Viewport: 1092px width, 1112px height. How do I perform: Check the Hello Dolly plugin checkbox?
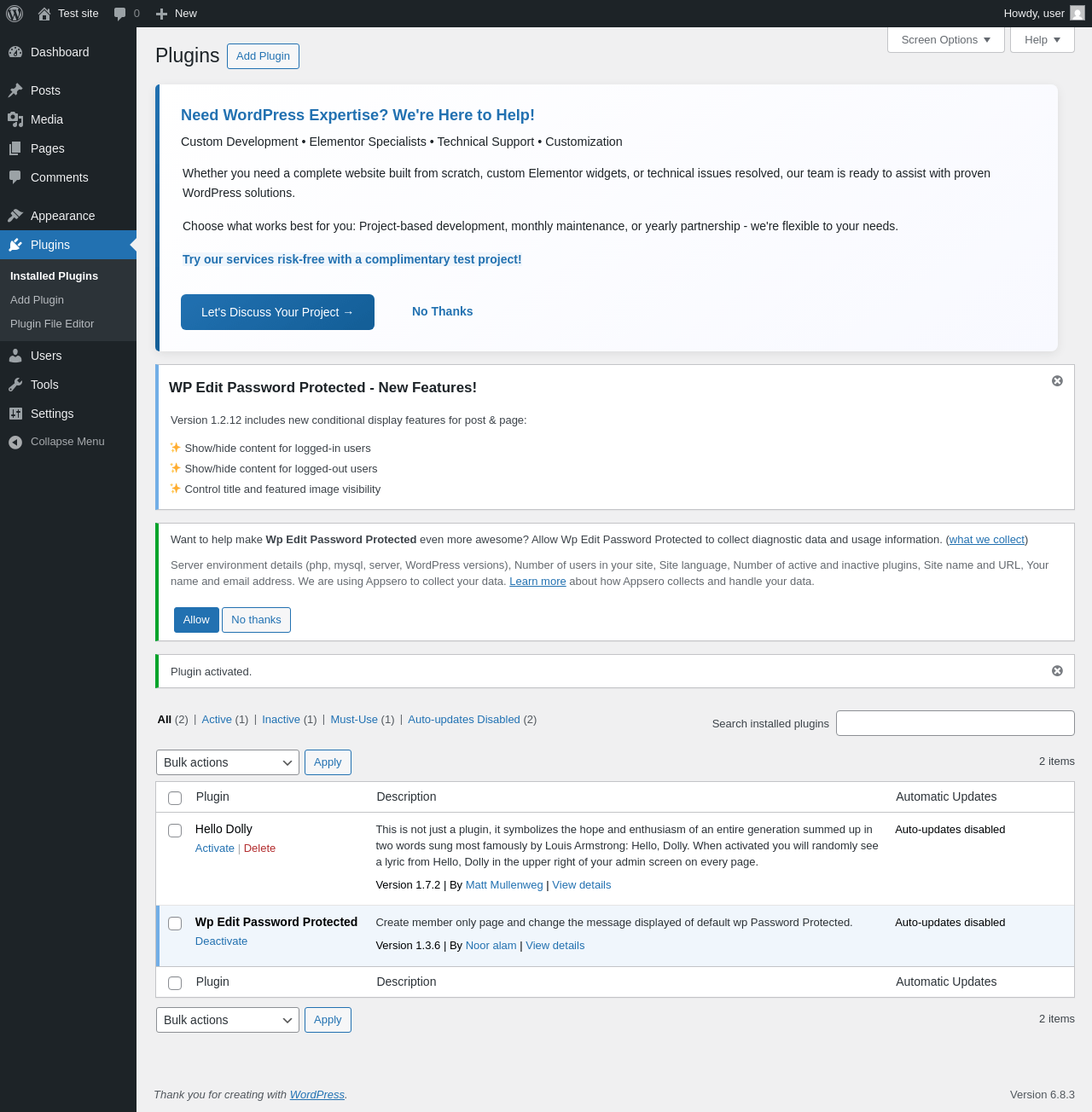175,831
